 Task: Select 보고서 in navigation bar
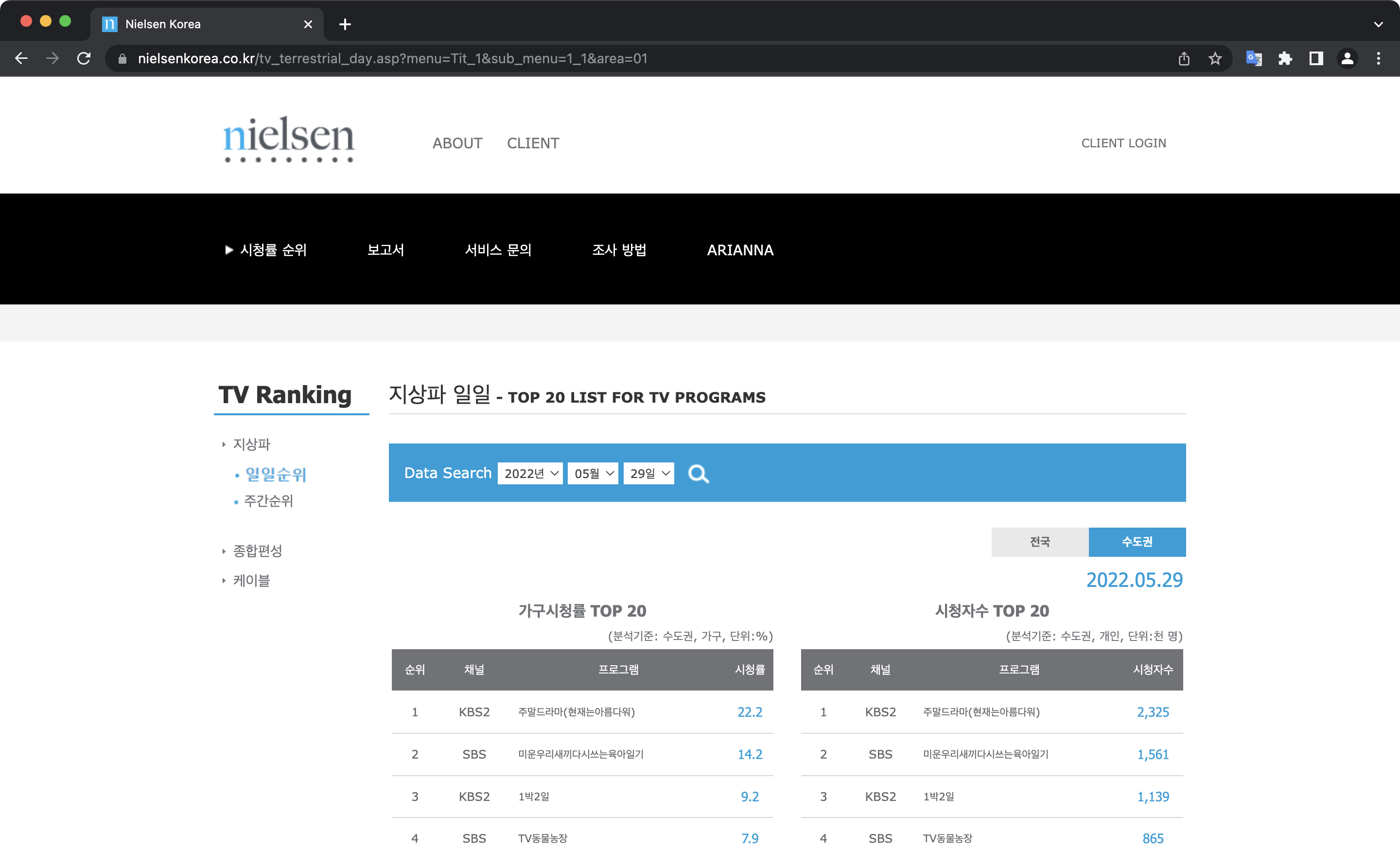(x=386, y=250)
